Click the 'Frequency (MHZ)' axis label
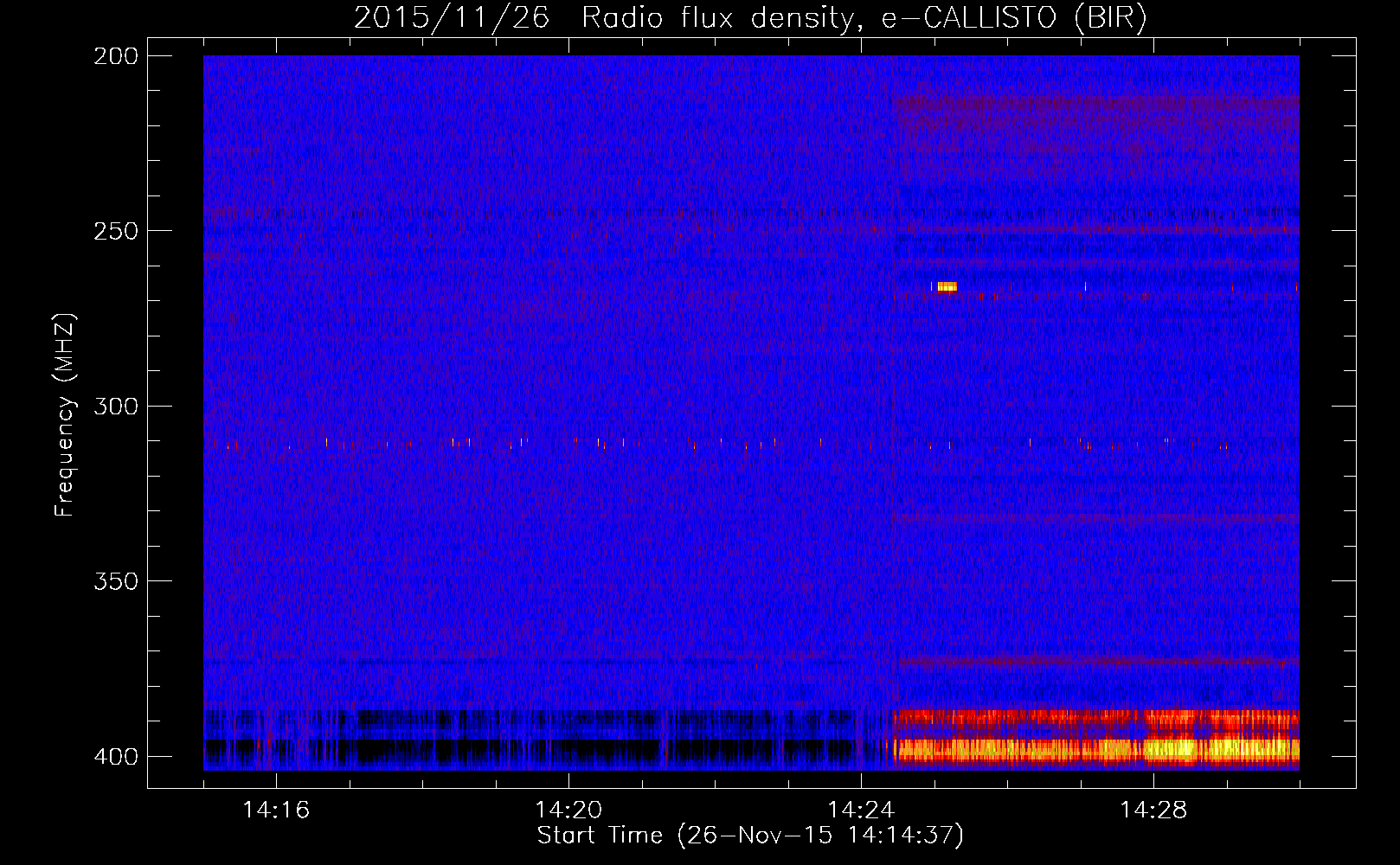Screen dimensions: 1400x865 [65, 414]
